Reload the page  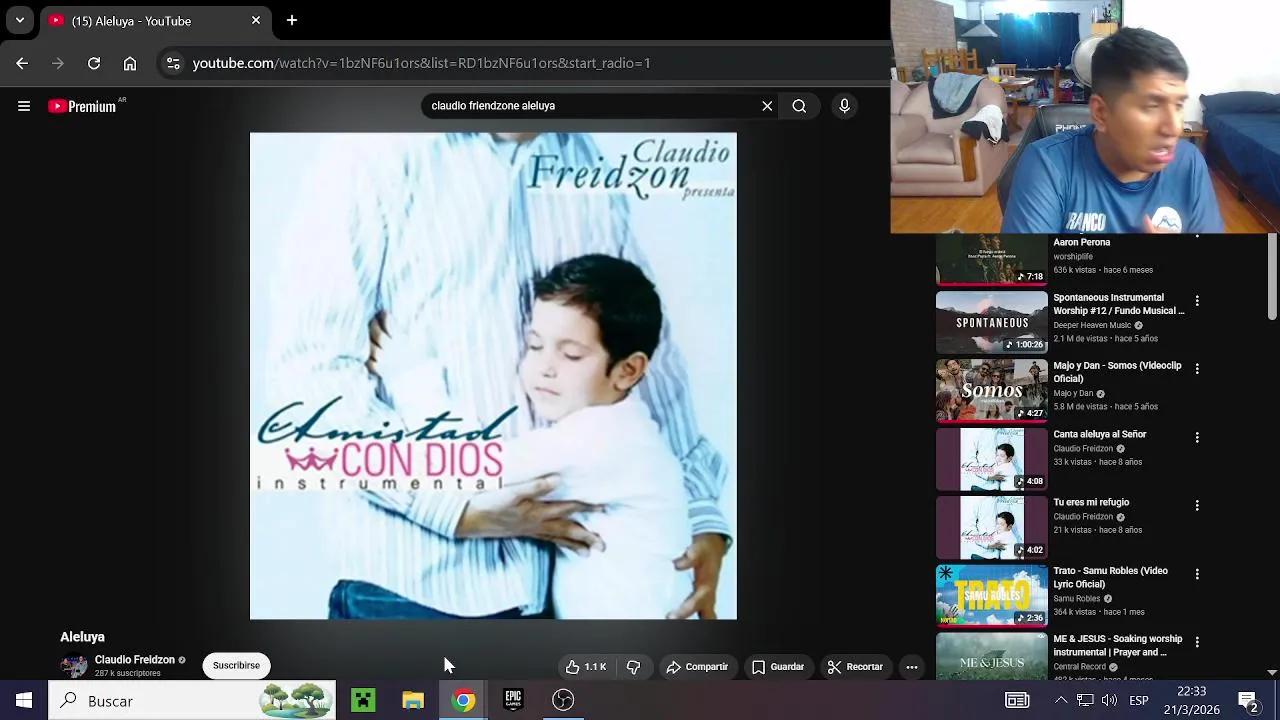click(94, 63)
